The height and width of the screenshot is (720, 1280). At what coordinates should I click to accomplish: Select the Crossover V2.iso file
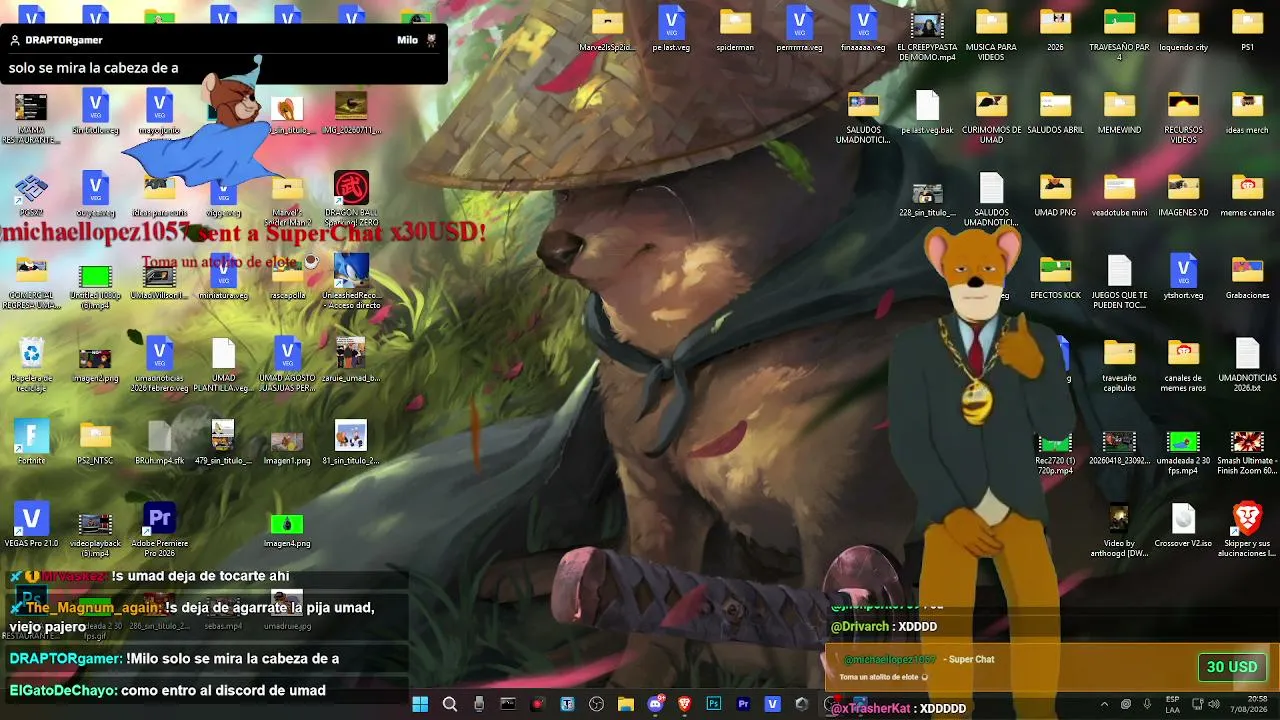[1183, 526]
